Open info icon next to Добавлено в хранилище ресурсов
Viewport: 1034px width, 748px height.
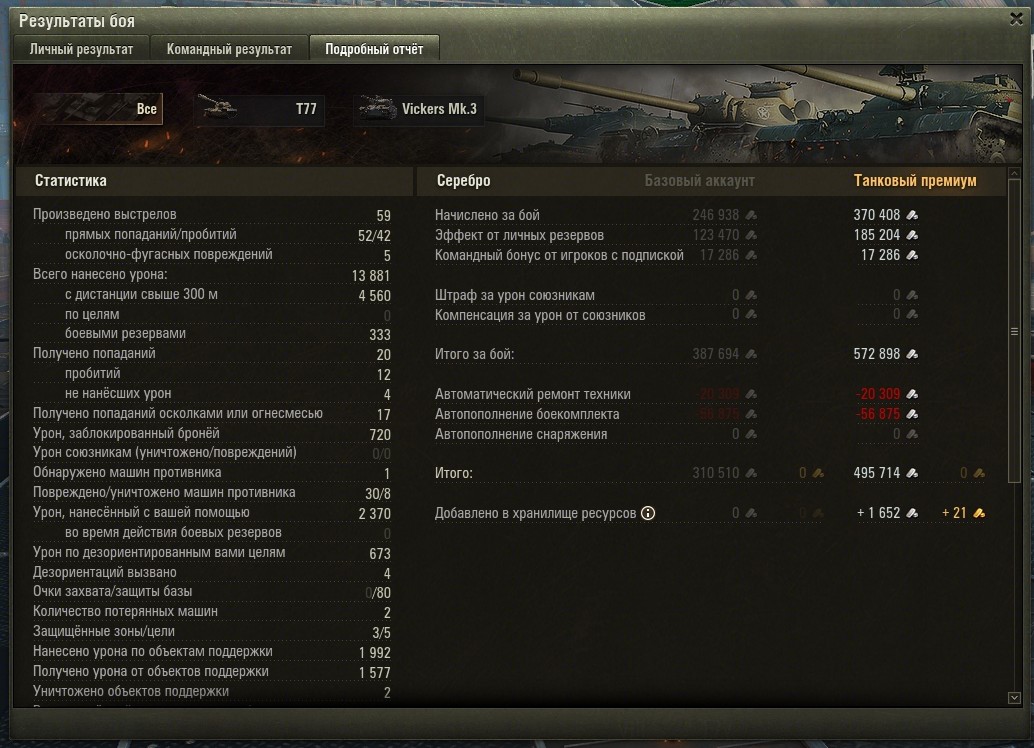(x=648, y=513)
